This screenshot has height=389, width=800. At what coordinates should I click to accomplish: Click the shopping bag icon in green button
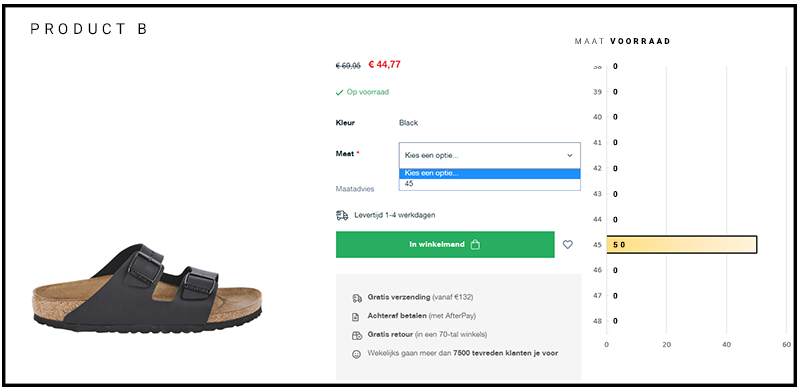(475, 245)
